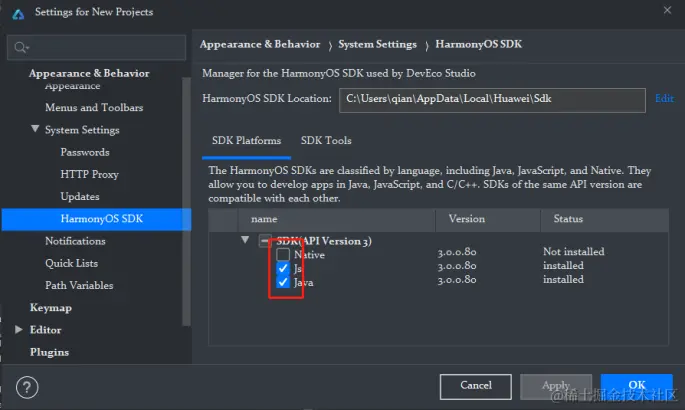
Task: Click the settings tree vertical scrollbar
Action: (x=187, y=201)
